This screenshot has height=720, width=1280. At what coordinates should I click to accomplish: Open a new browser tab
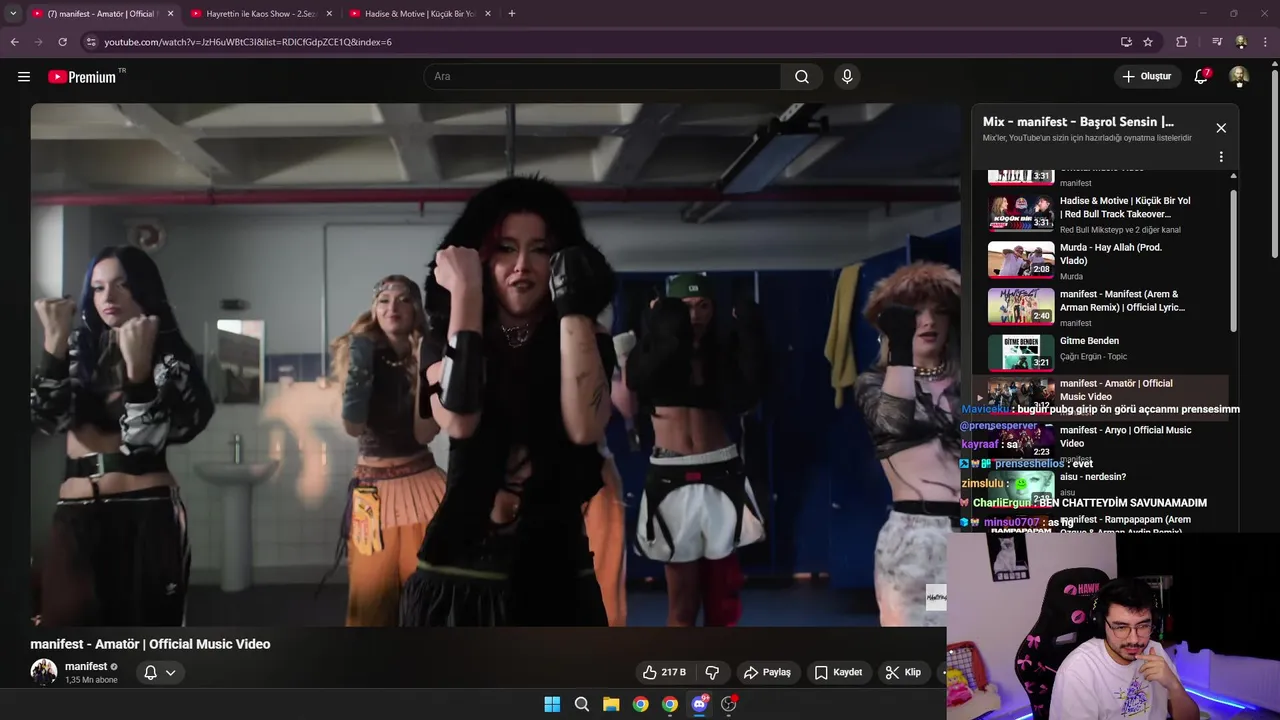click(512, 14)
